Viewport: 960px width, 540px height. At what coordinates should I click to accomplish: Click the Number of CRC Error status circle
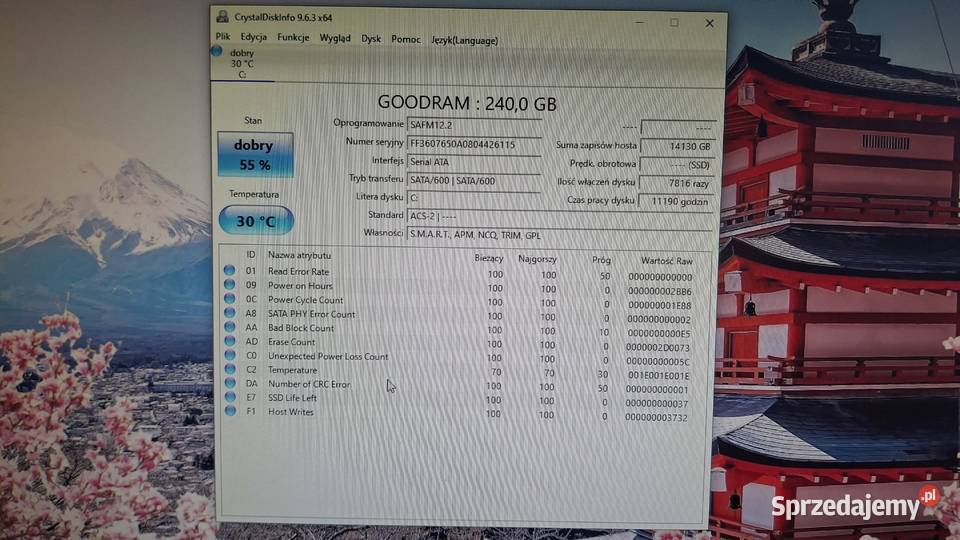(229, 383)
